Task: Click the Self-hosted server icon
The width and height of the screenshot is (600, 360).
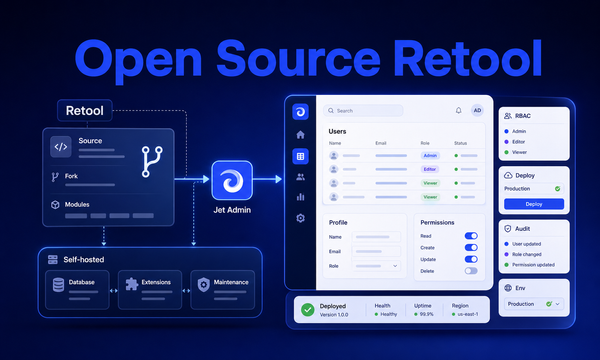Action: pyautogui.click(x=53, y=260)
